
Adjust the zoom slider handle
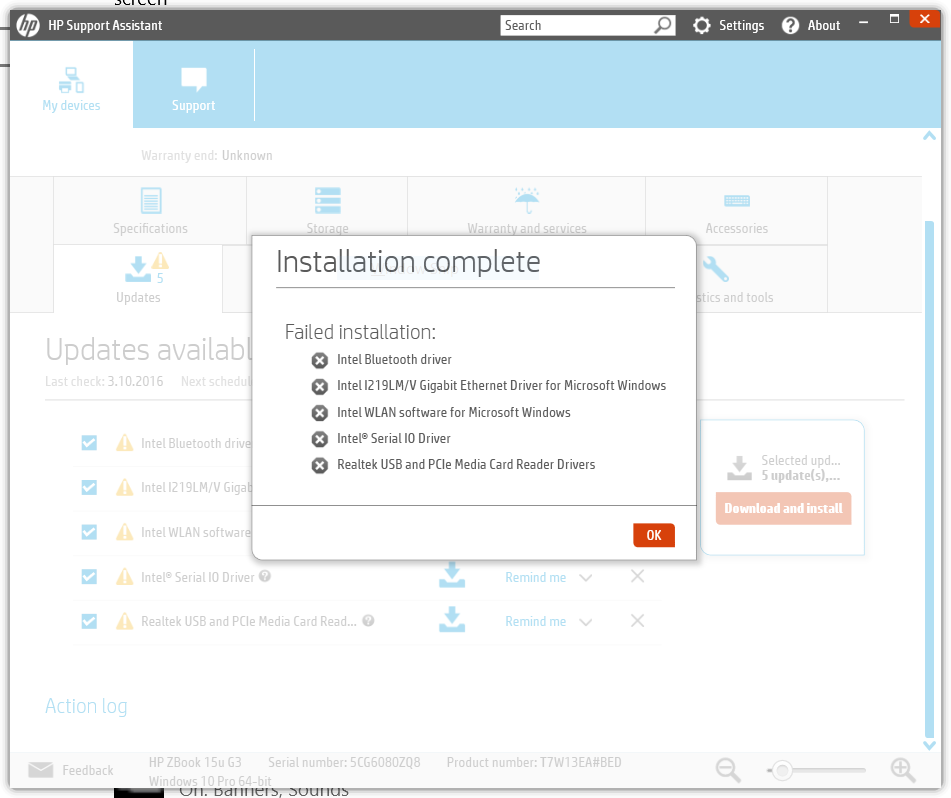pos(782,771)
